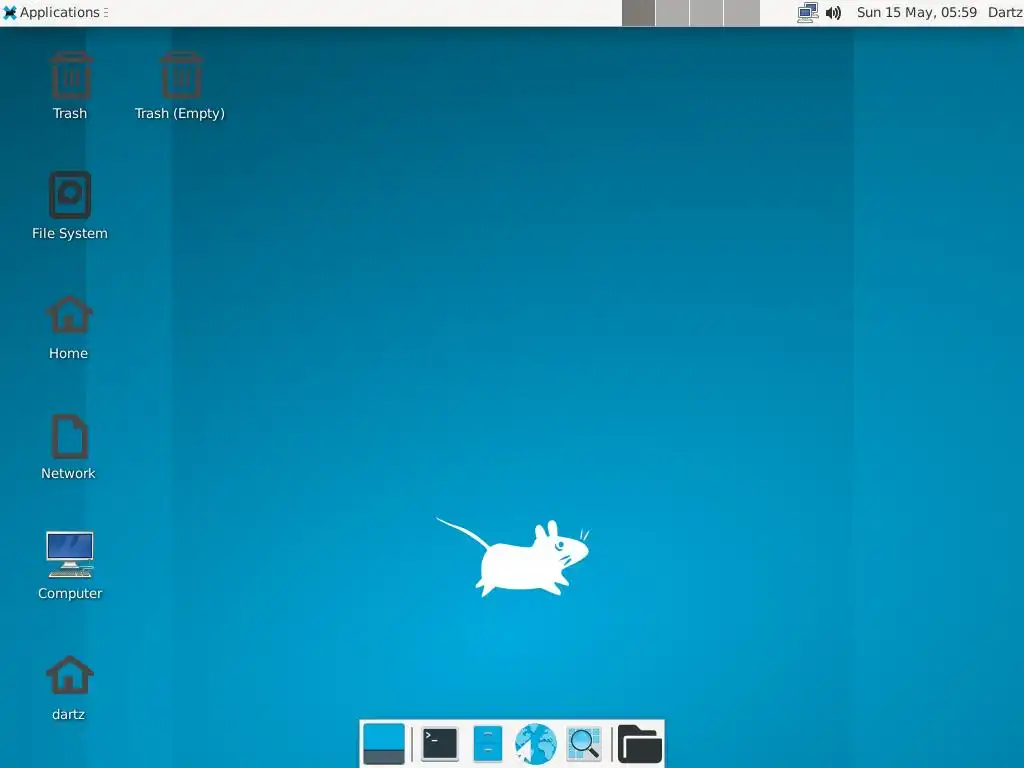
Task: Open the dark folder directory menu in dock
Action: tap(639, 744)
